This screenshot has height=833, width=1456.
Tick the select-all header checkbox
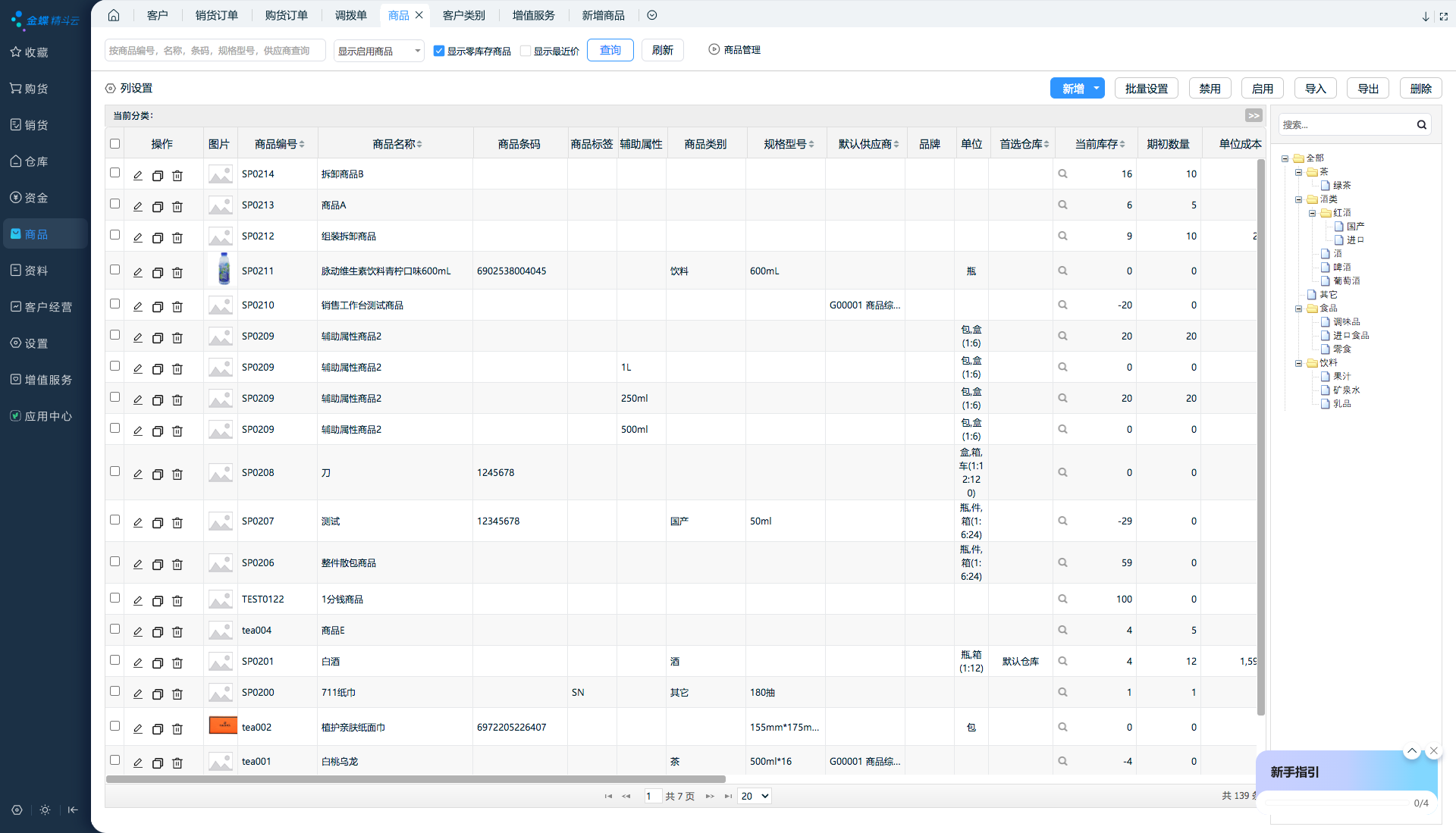(115, 143)
